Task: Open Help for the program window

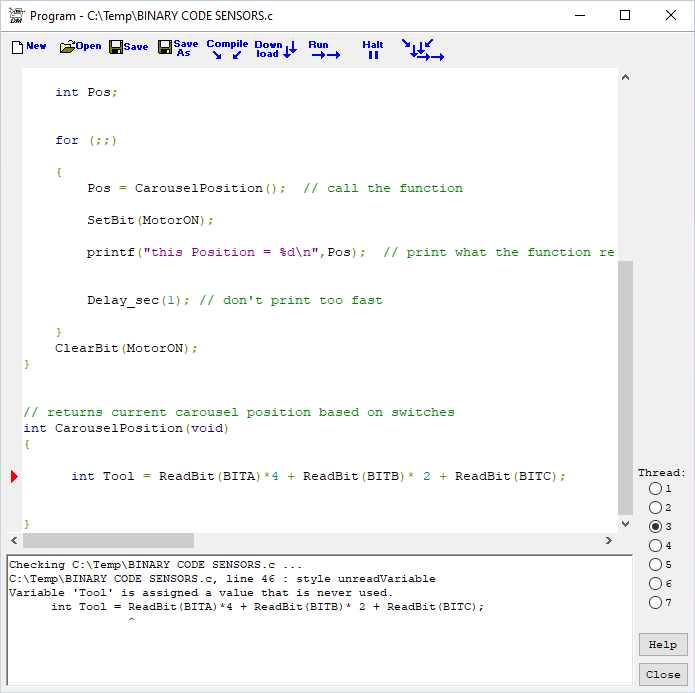Action: coord(662,645)
